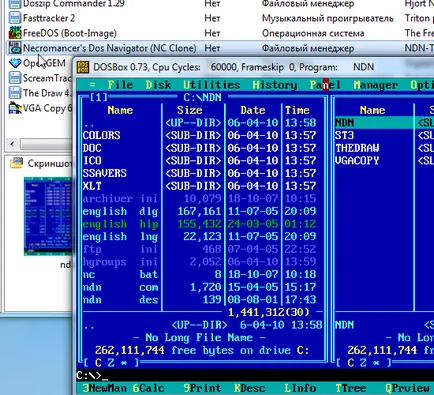Image resolution: width=434 pixels, height=395 pixels.
Task: Open the Disk menu in NDN
Action: tap(158, 85)
